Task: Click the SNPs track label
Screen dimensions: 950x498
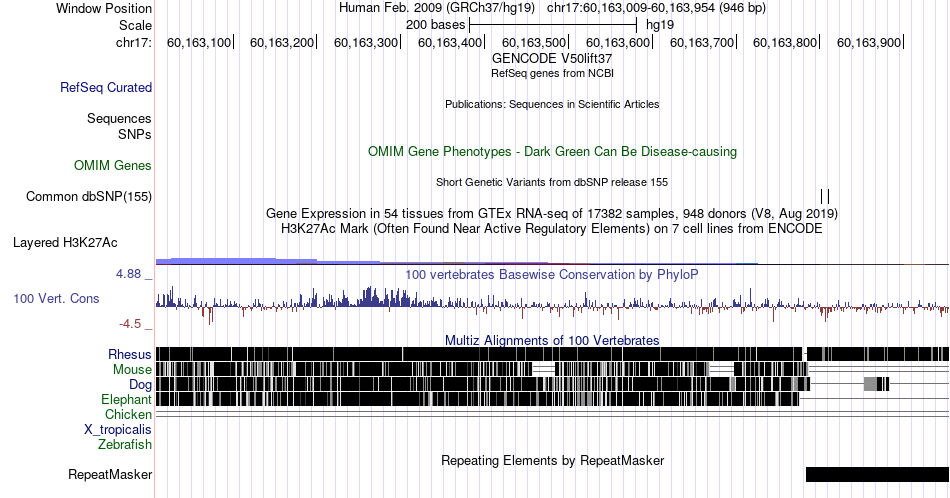Action: point(135,134)
